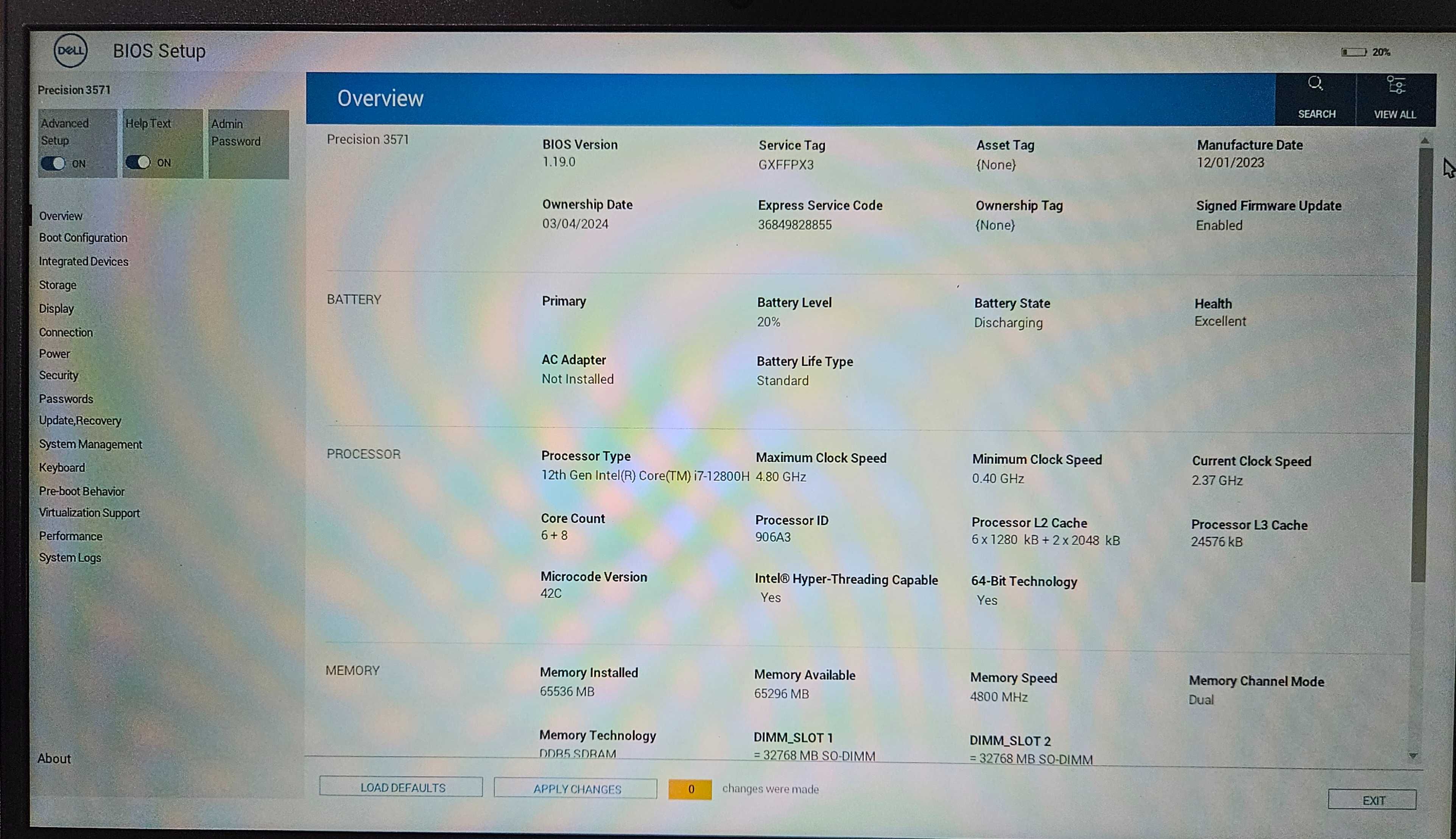Open System Logs section

coord(70,558)
